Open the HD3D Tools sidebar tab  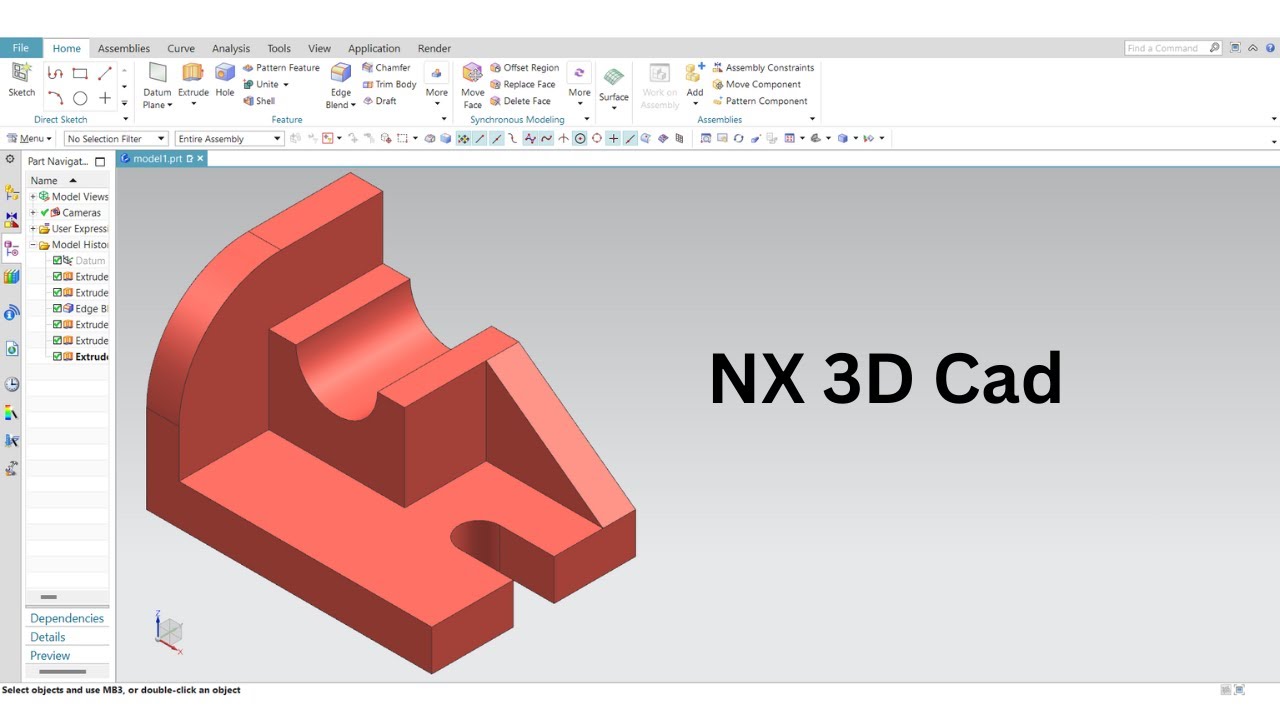coord(11,313)
